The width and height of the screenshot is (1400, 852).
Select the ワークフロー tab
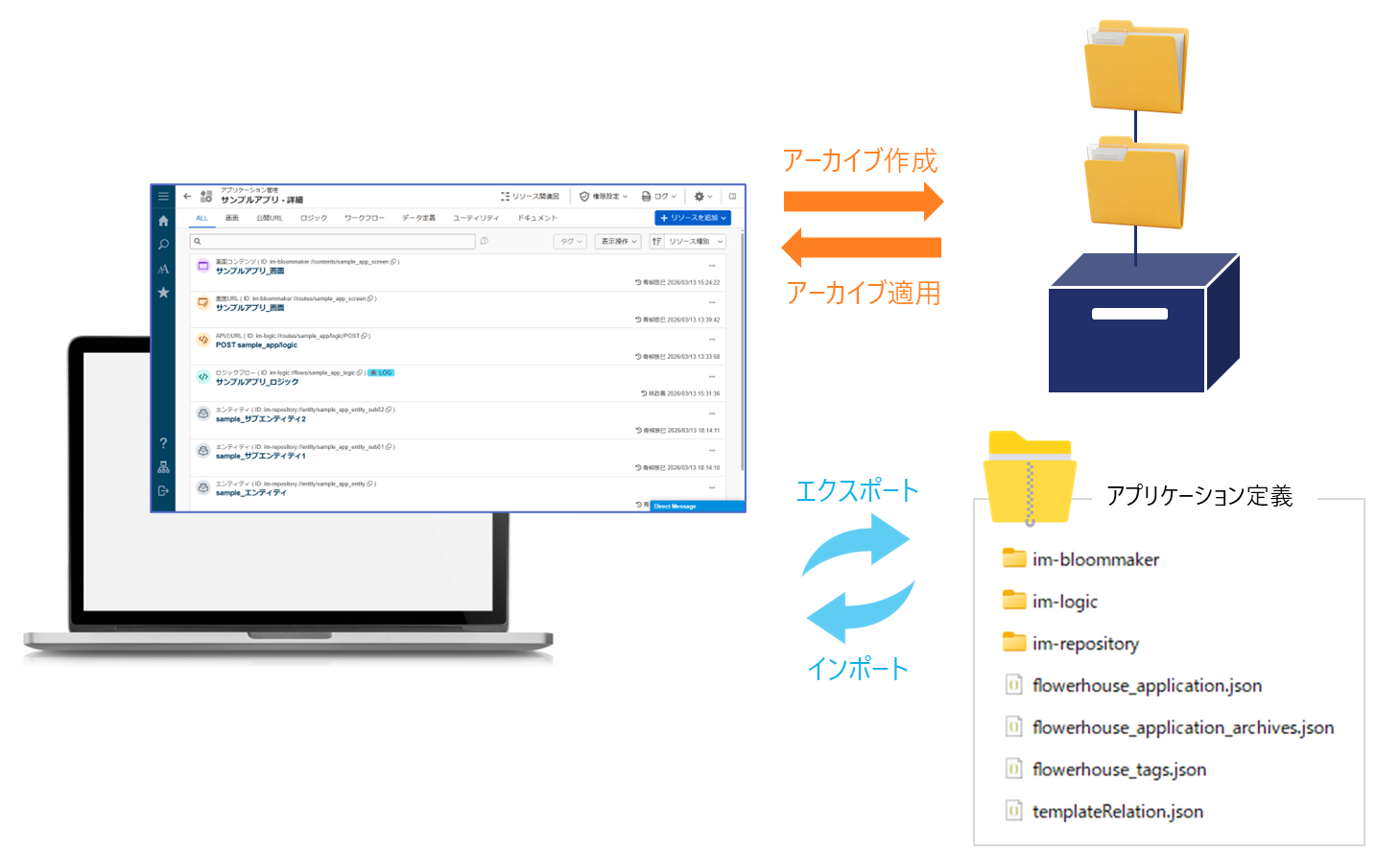pos(364,218)
